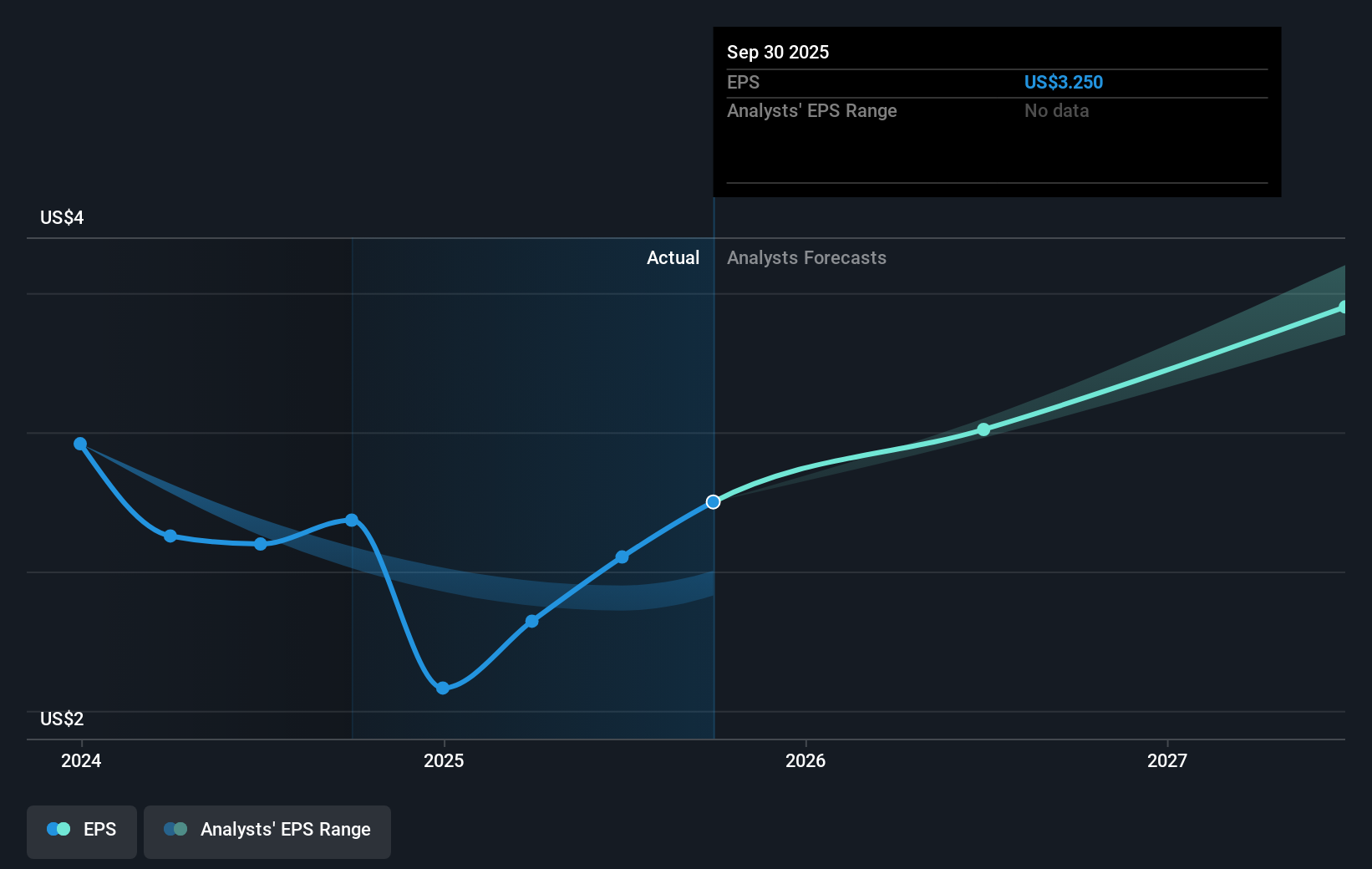Click the lowest EPS data point near 2025
Image resolution: width=1372 pixels, height=869 pixels.
coord(442,688)
